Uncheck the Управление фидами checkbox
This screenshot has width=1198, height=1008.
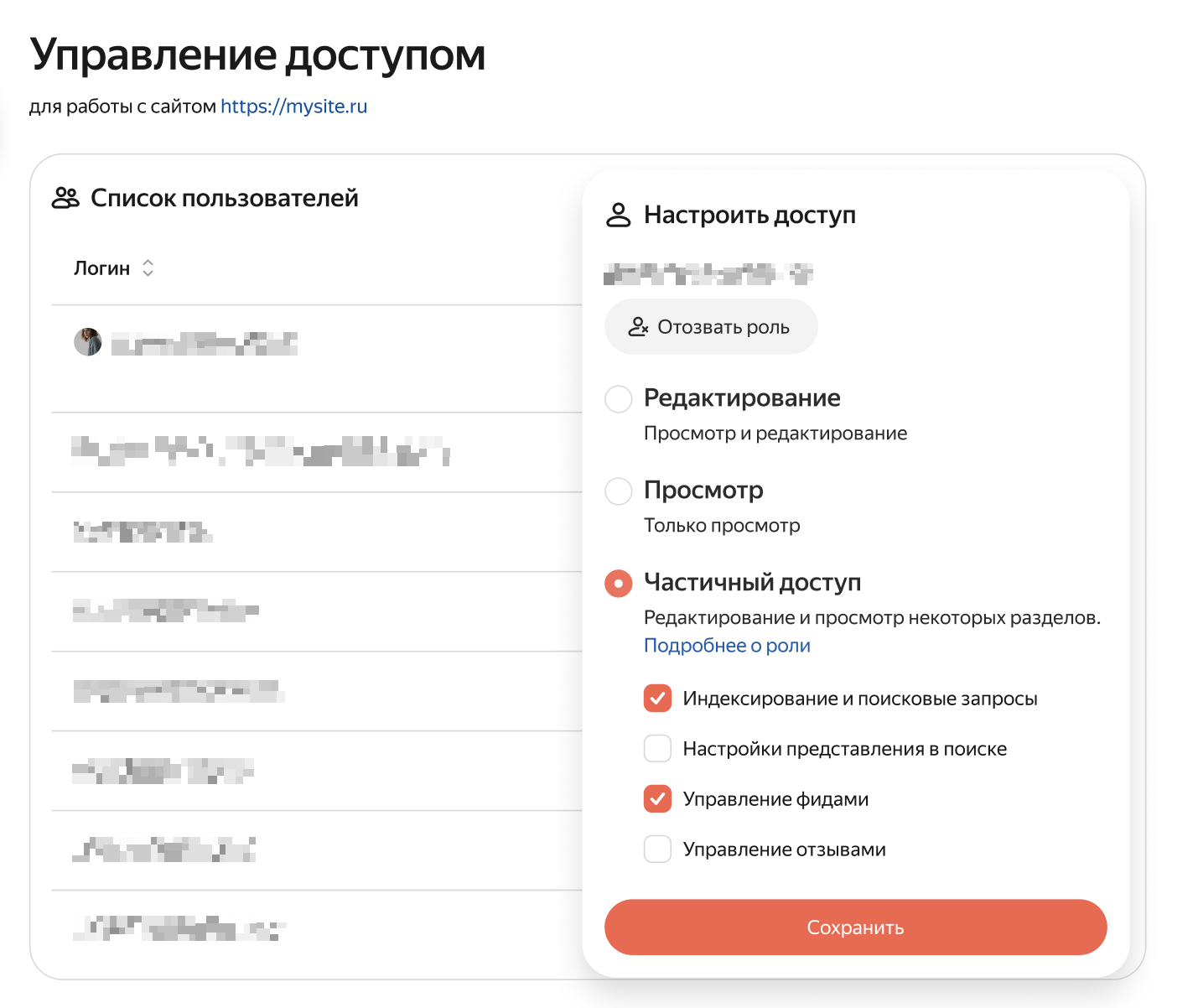point(657,798)
